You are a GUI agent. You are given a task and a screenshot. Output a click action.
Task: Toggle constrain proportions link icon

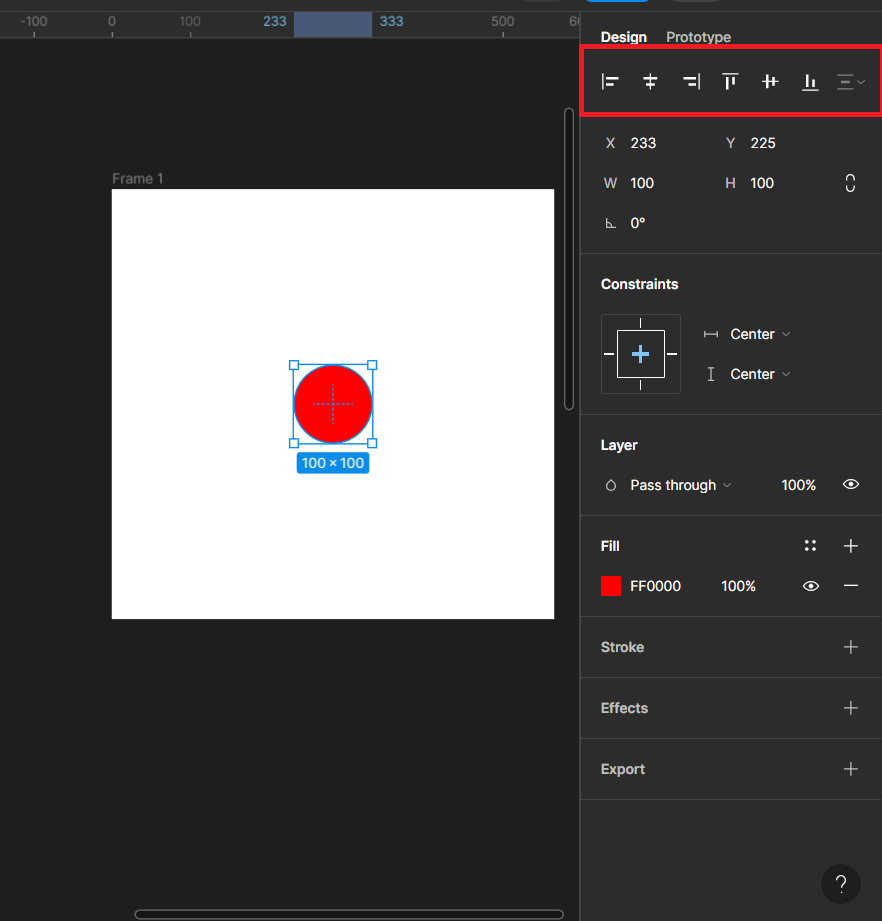[850, 183]
